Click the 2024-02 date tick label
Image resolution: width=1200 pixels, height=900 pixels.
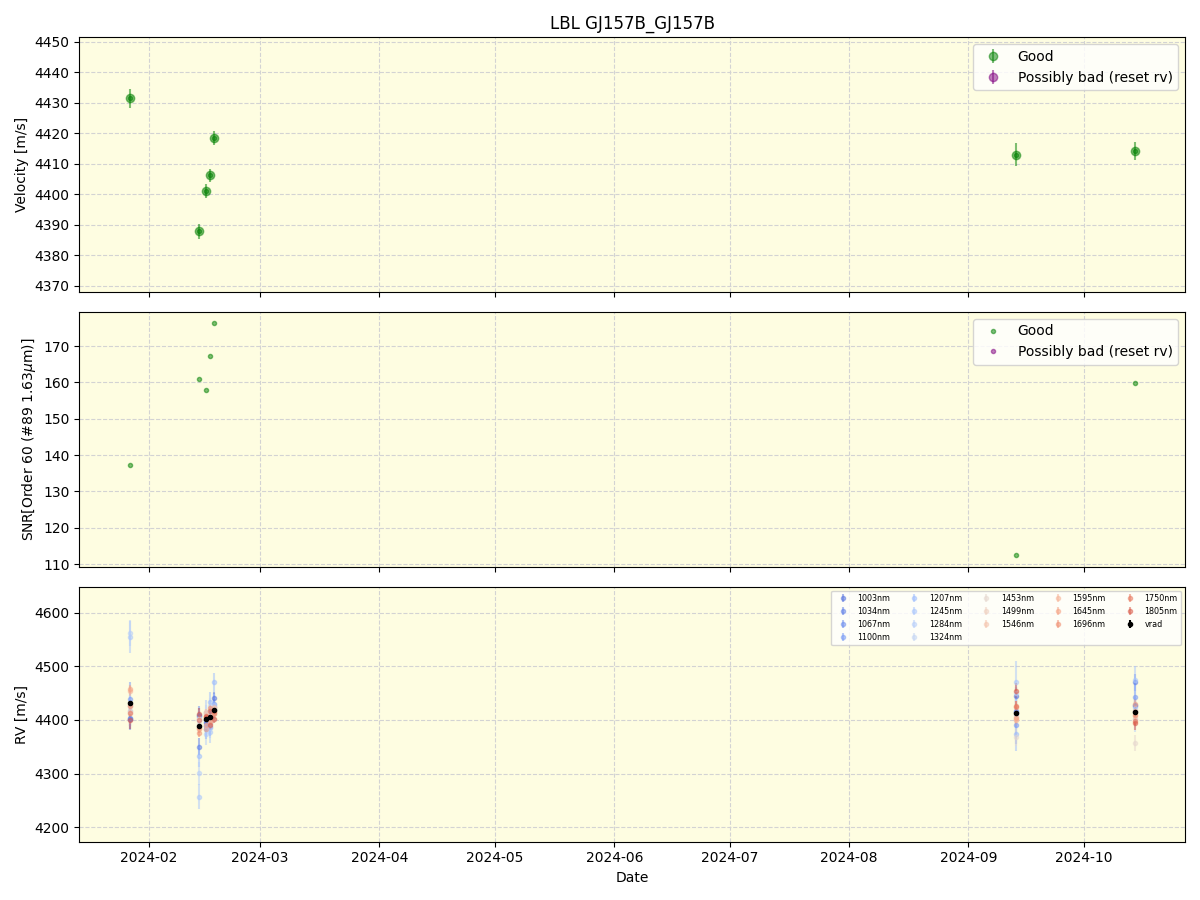coord(150,857)
